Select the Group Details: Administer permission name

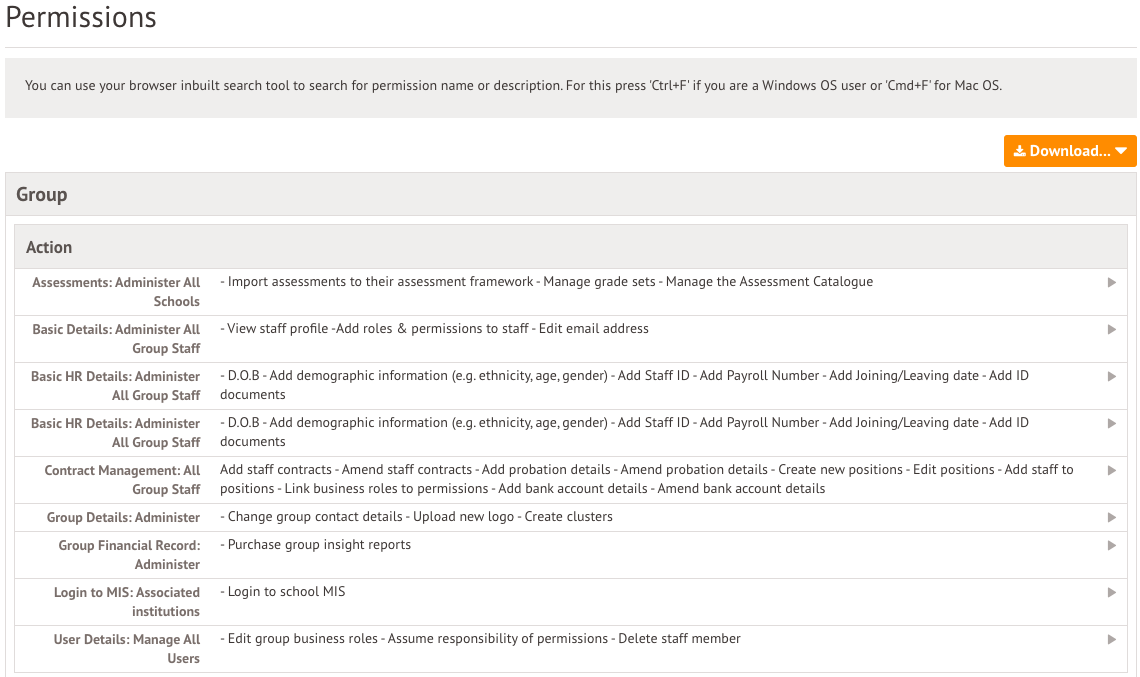click(x=123, y=518)
